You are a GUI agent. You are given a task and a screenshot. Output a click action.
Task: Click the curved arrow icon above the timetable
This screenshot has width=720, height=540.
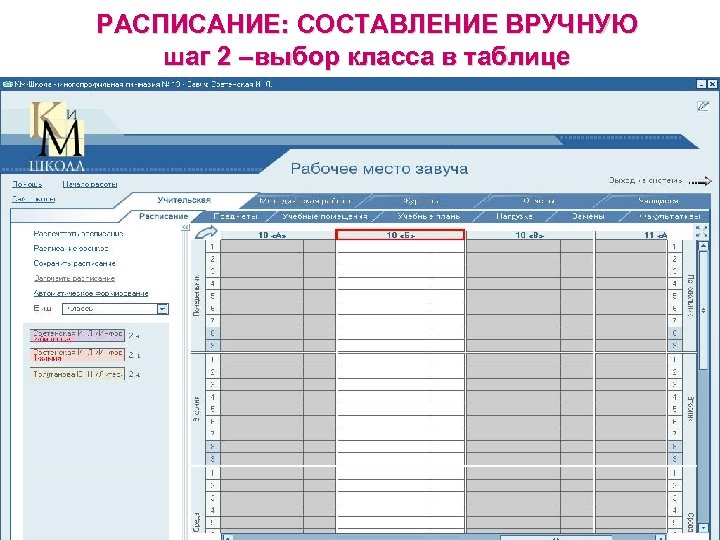point(206,232)
